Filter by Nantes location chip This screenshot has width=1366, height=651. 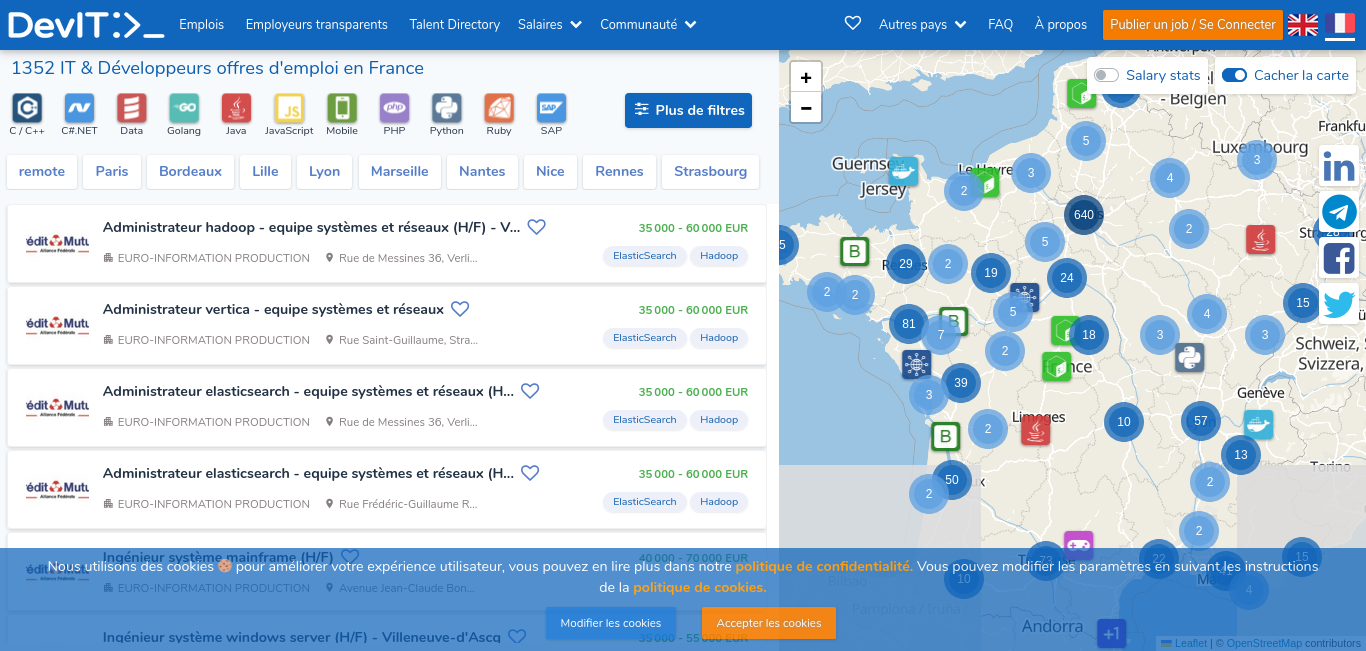pos(482,171)
